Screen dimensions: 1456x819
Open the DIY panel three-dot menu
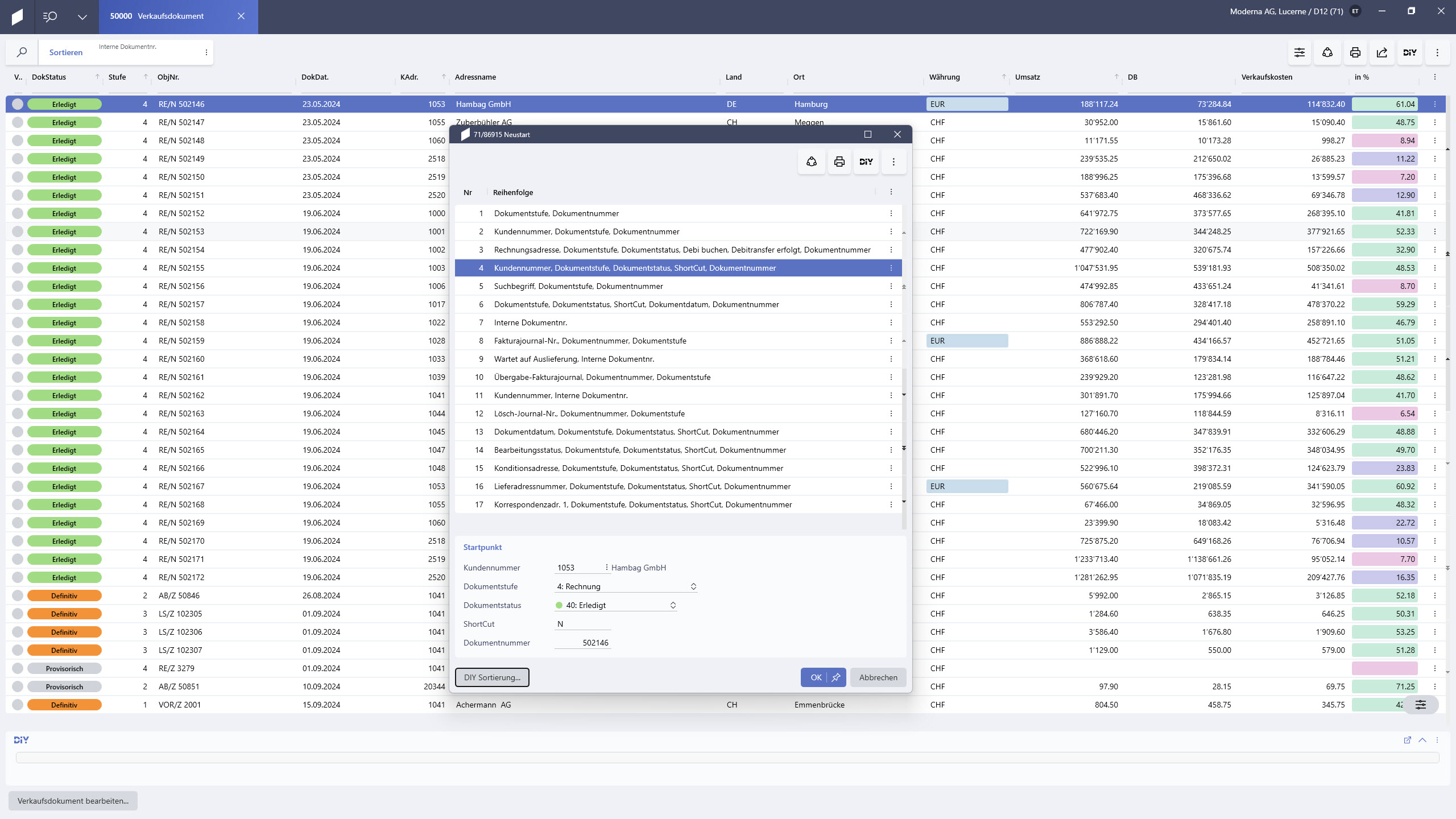point(1437,740)
